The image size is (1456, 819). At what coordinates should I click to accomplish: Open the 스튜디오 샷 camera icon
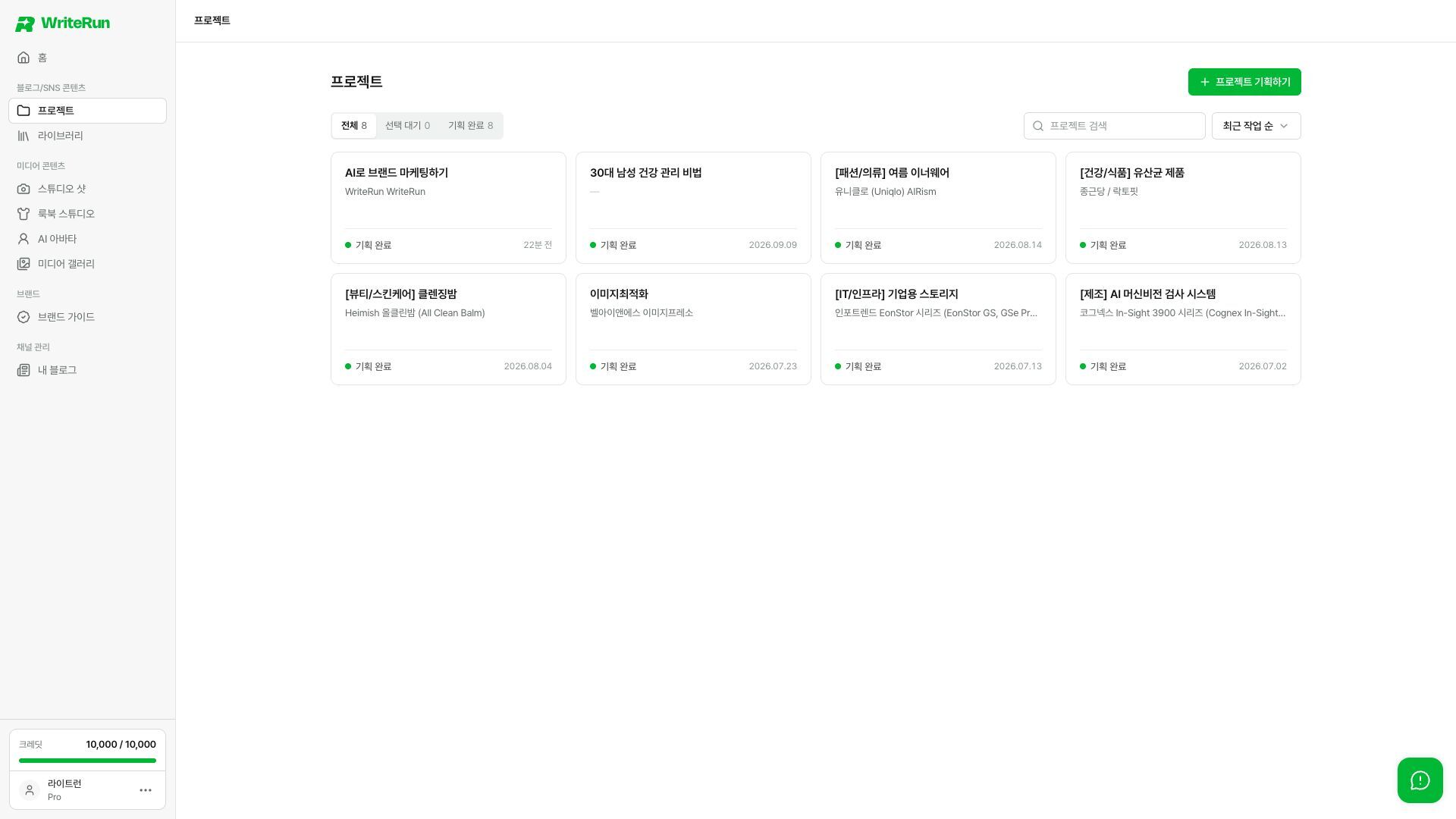pos(24,189)
